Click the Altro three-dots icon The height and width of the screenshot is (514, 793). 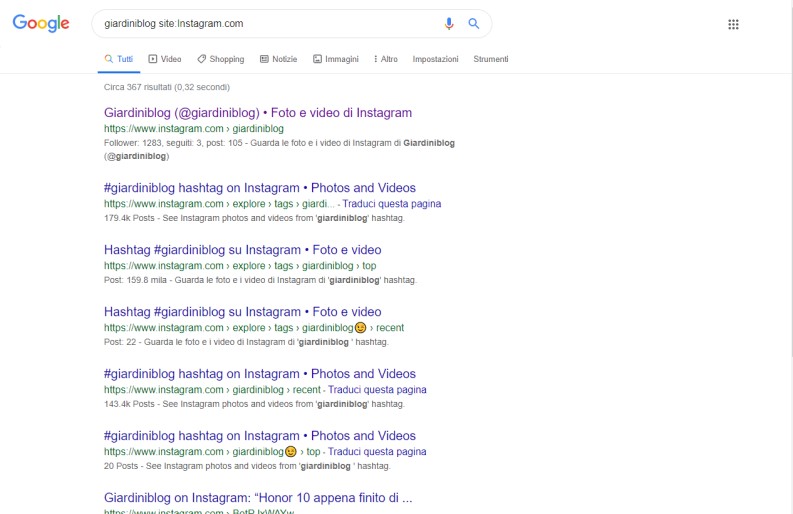[375, 59]
